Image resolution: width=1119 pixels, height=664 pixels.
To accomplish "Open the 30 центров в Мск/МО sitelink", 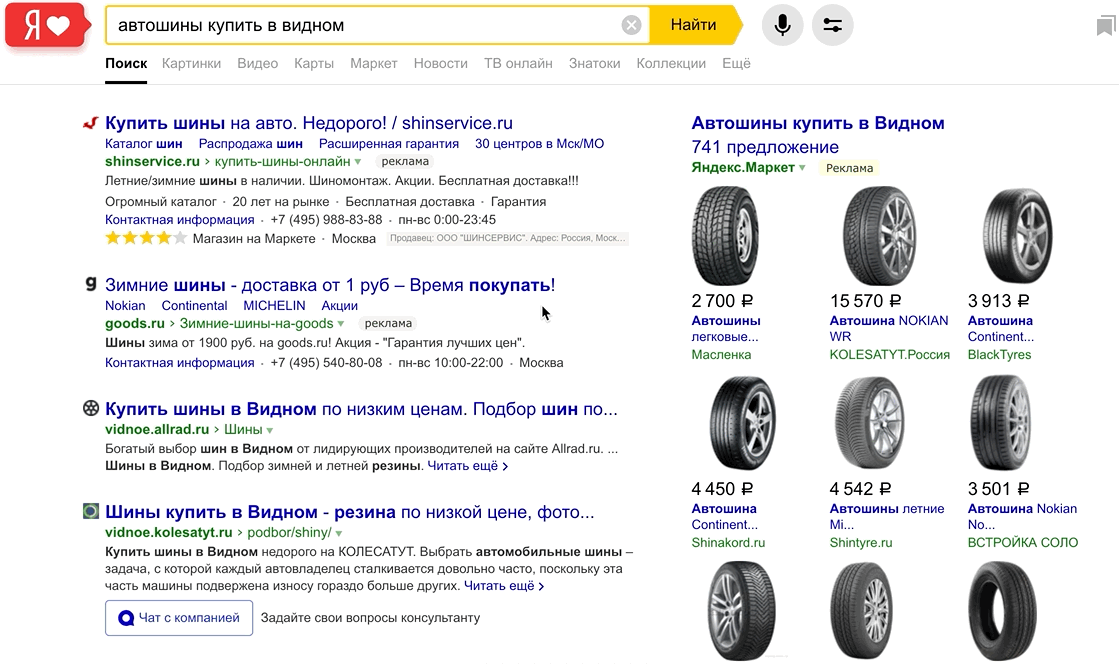I will (540, 144).
